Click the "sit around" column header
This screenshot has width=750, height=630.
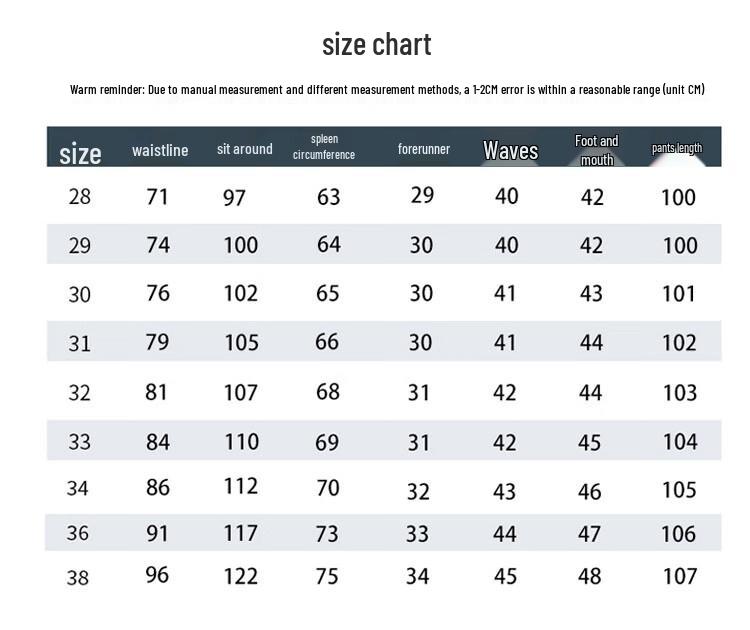point(245,149)
